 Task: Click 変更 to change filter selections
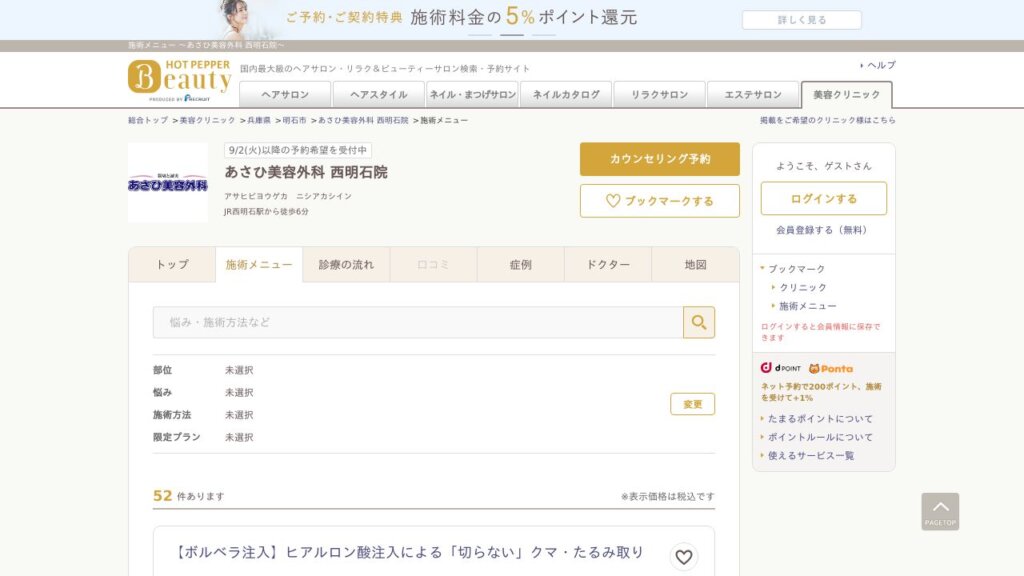[x=691, y=403]
